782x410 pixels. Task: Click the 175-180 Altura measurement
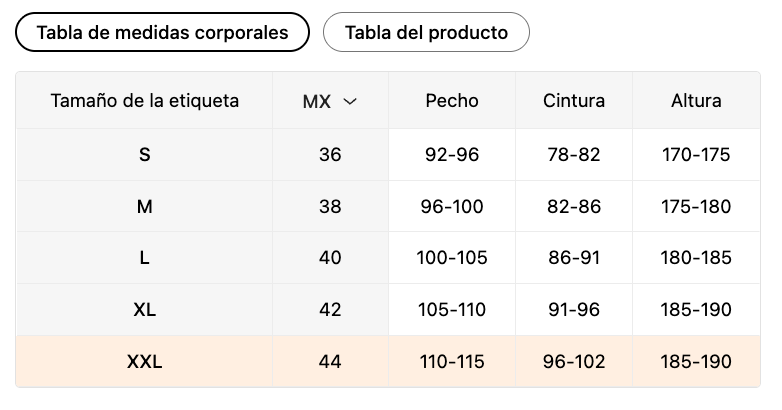(x=696, y=207)
